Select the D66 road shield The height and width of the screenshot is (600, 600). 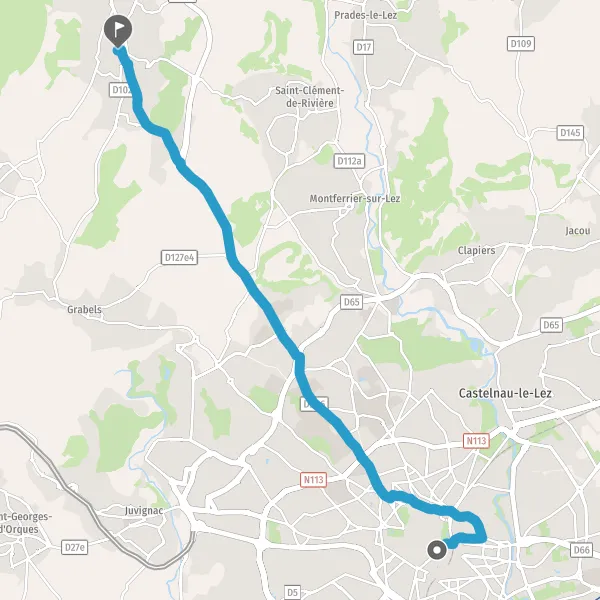[x=581, y=550]
